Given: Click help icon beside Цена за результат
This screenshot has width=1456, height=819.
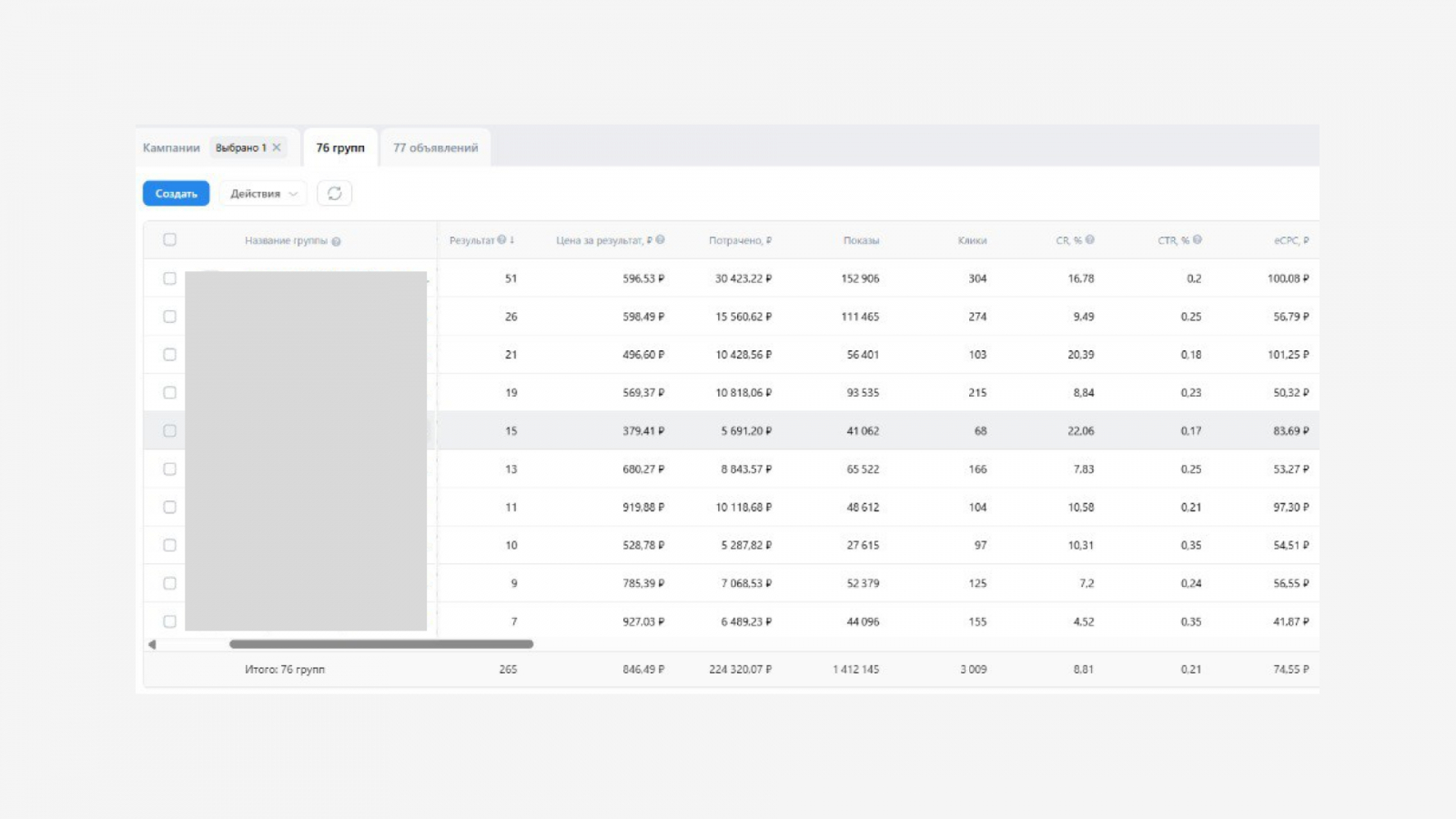Looking at the screenshot, I should [660, 240].
